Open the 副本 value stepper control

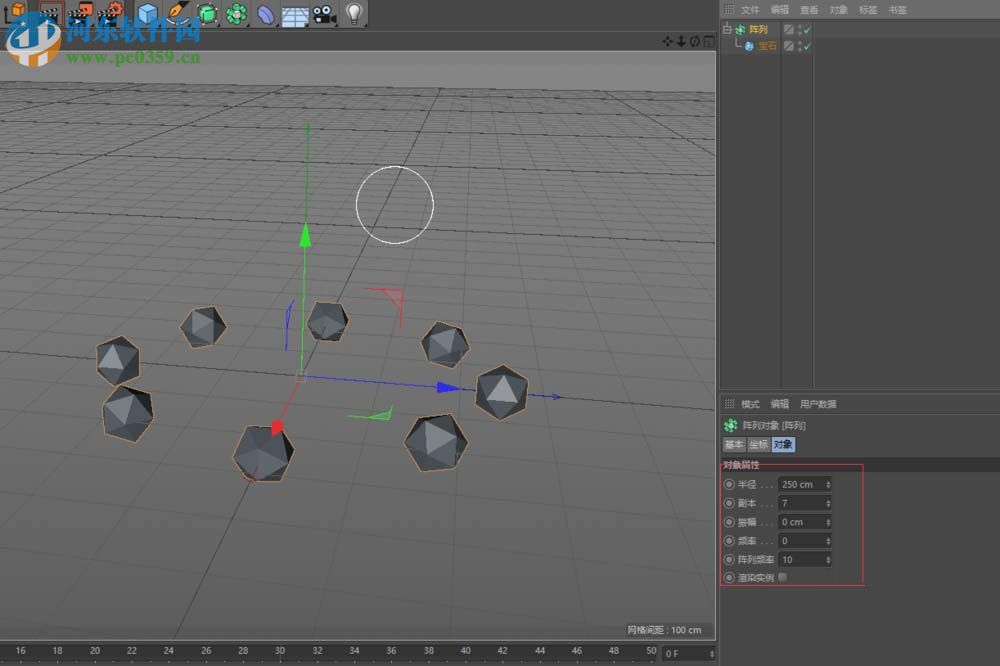point(829,504)
